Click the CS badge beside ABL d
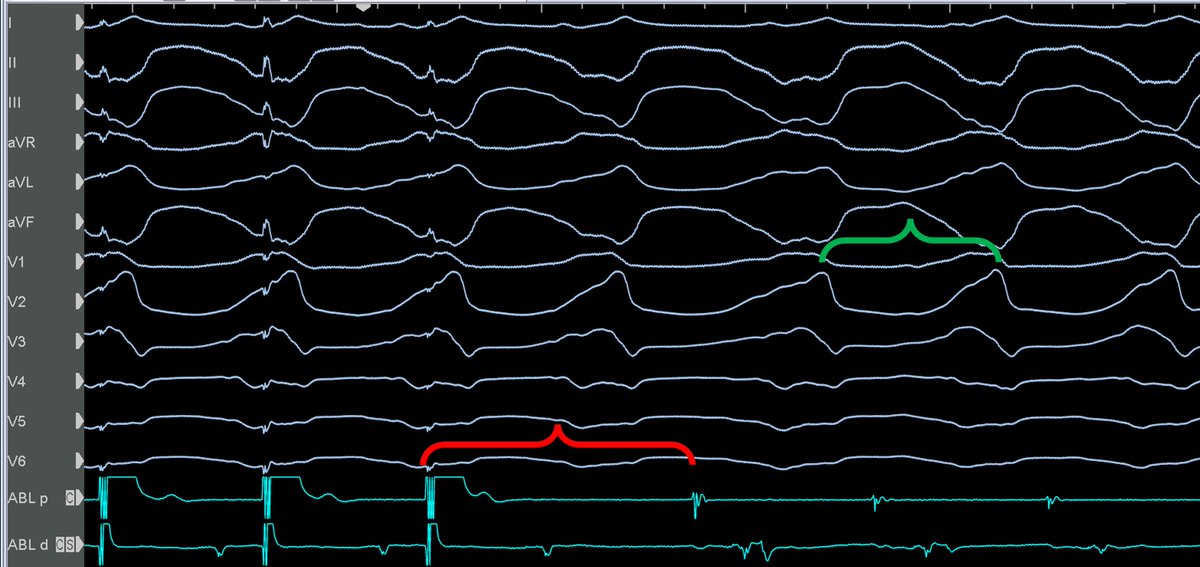The height and width of the screenshot is (567, 1200). tap(66, 545)
